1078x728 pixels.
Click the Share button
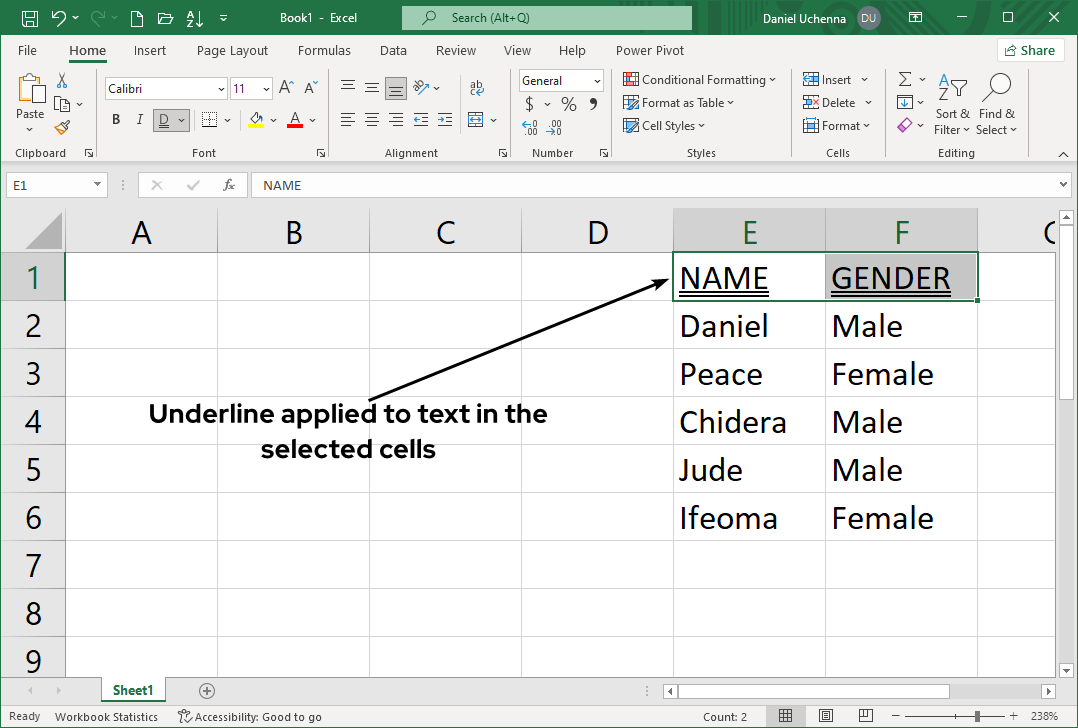click(x=1029, y=50)
